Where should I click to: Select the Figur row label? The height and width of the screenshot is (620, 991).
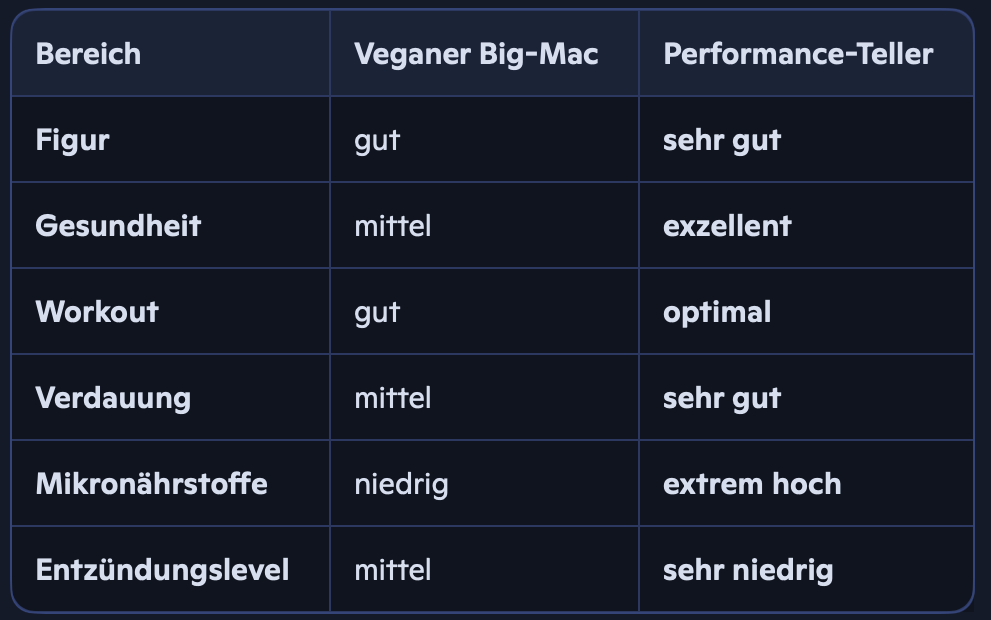pyautogui.click(x=72, y=140)
